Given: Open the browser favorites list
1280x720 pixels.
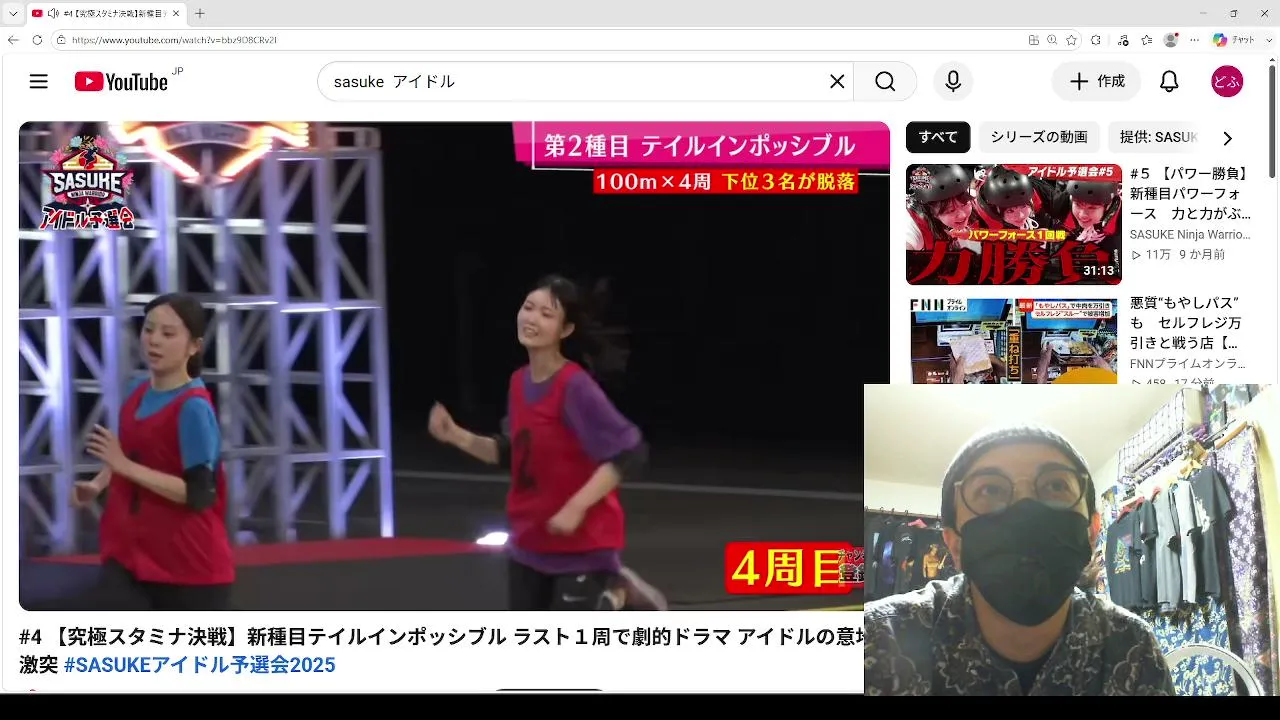Looking at the screenshot, I should (1148, 40).
